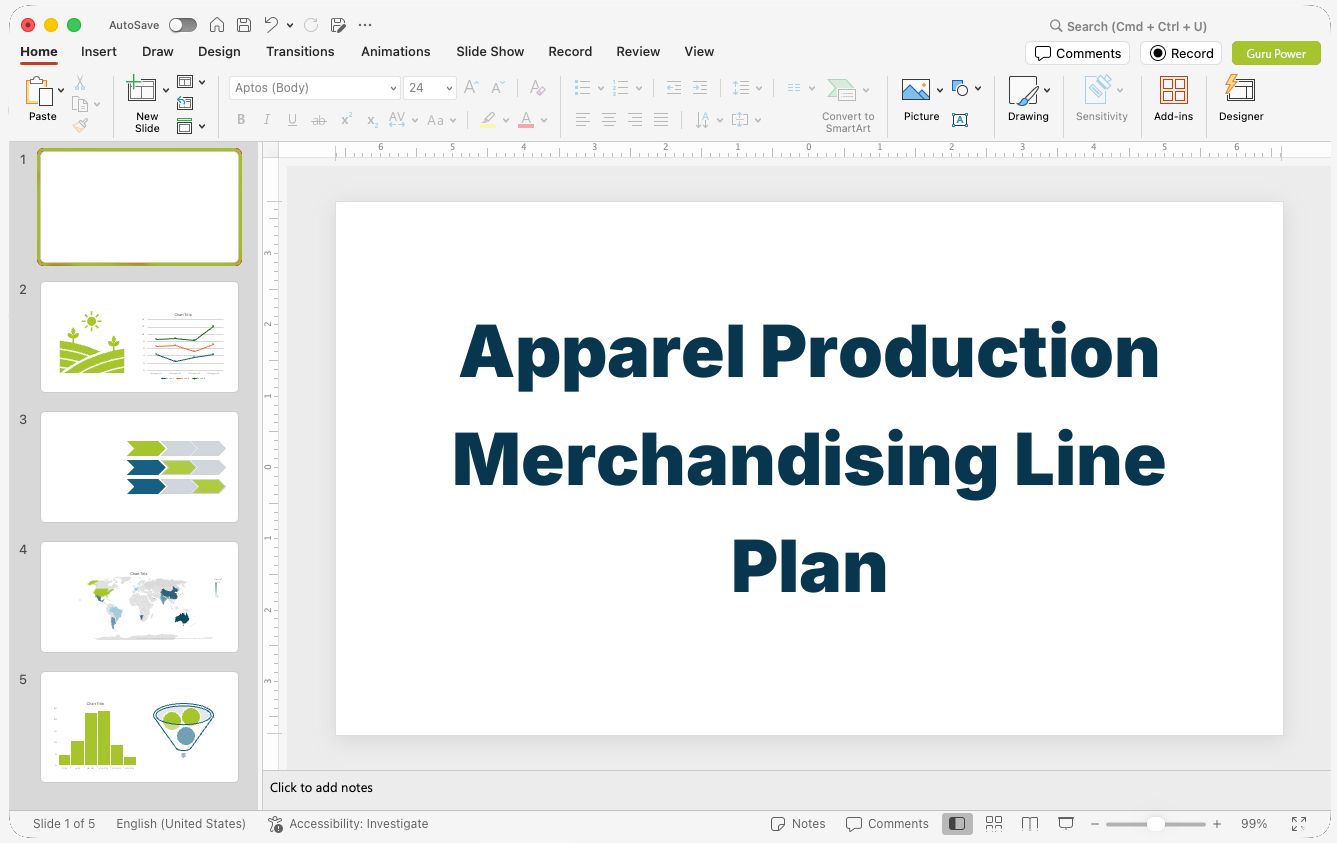Click the Redo icon
Viewport: 1337px width, 843px height.
[311, 25]
